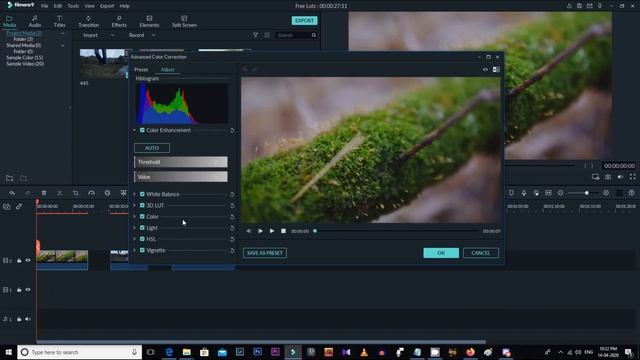Delete selected clip with trash icon

coord(44,193)
